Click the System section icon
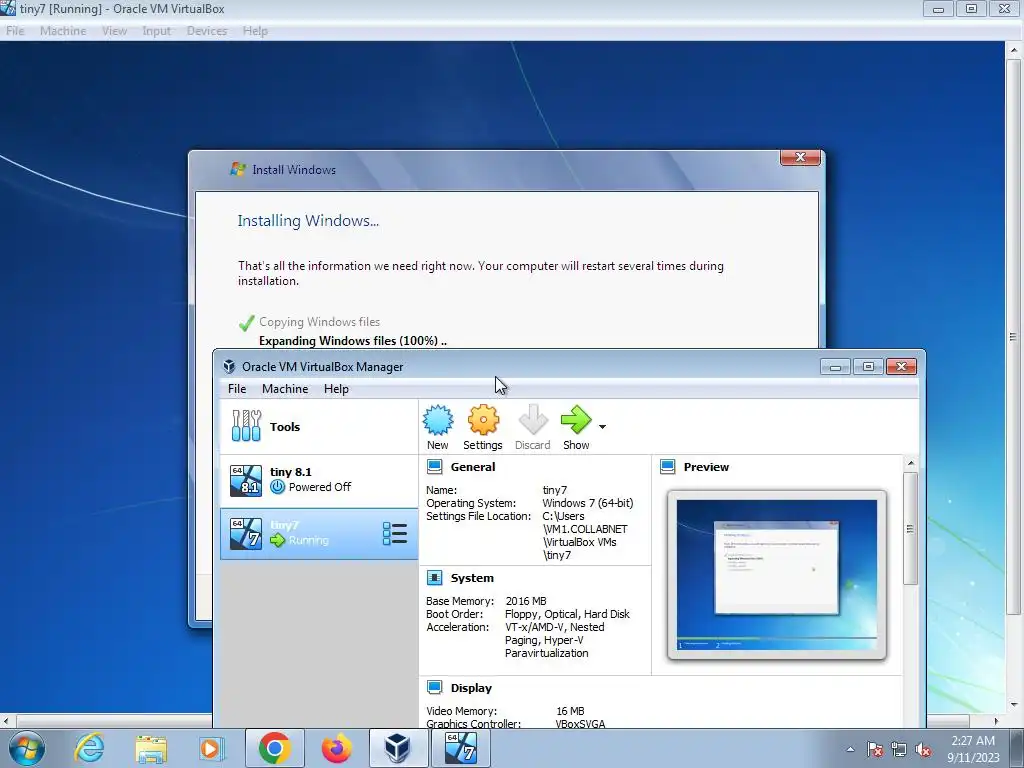Screen dimensions: 1024x768 (x=434, y=578)
